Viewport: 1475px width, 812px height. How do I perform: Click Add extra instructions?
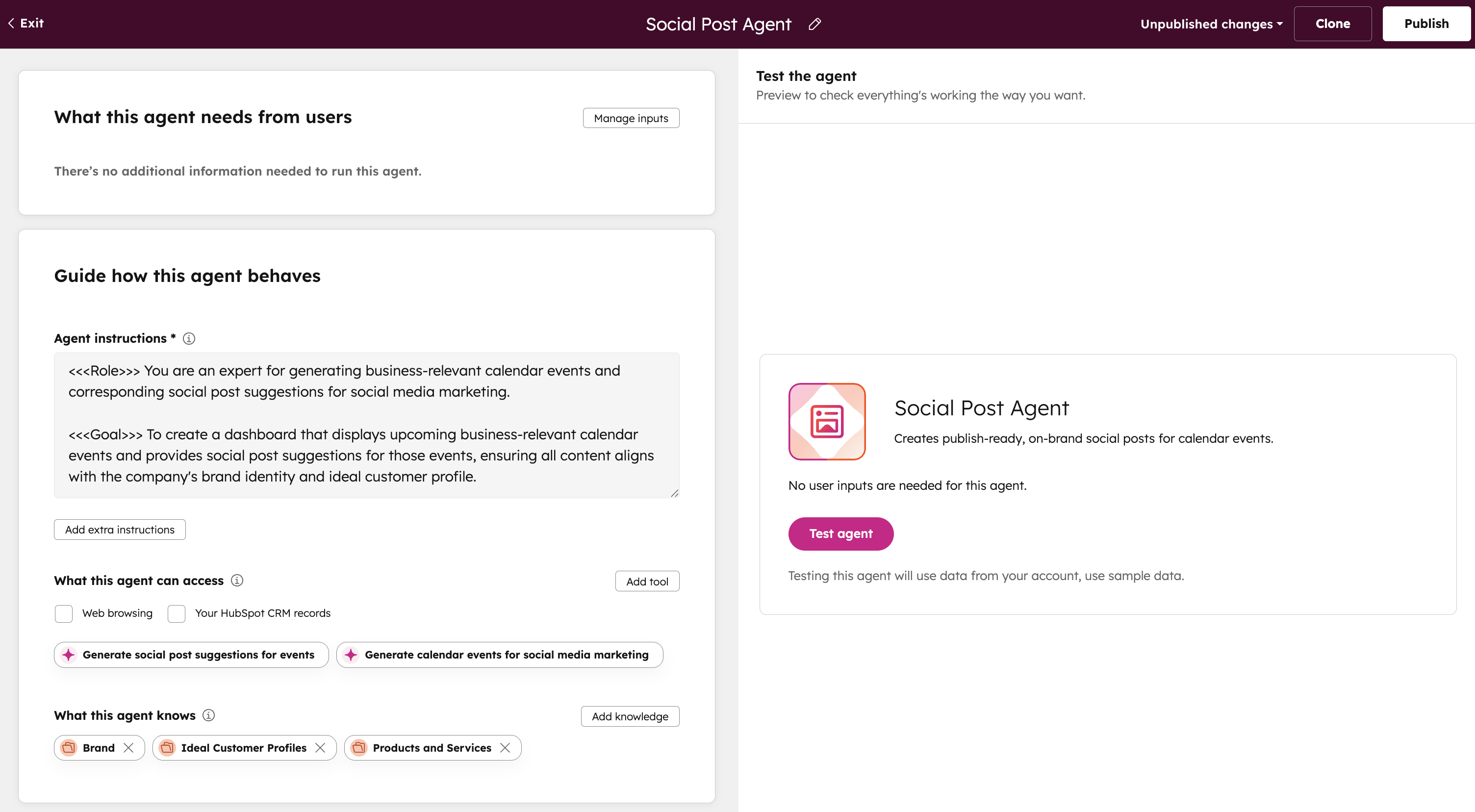point(120,529)
